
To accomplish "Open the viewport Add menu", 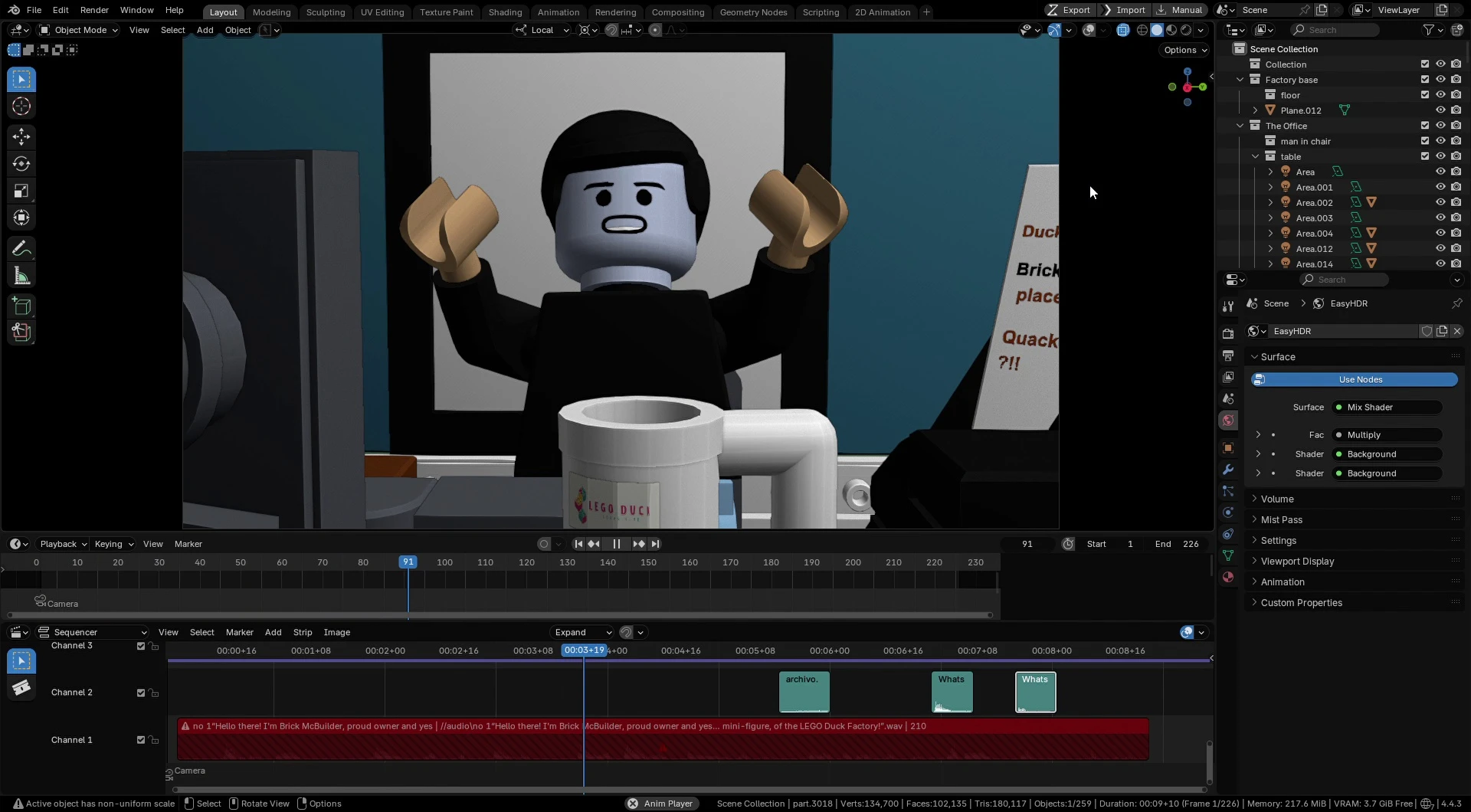I will [205, 30].
